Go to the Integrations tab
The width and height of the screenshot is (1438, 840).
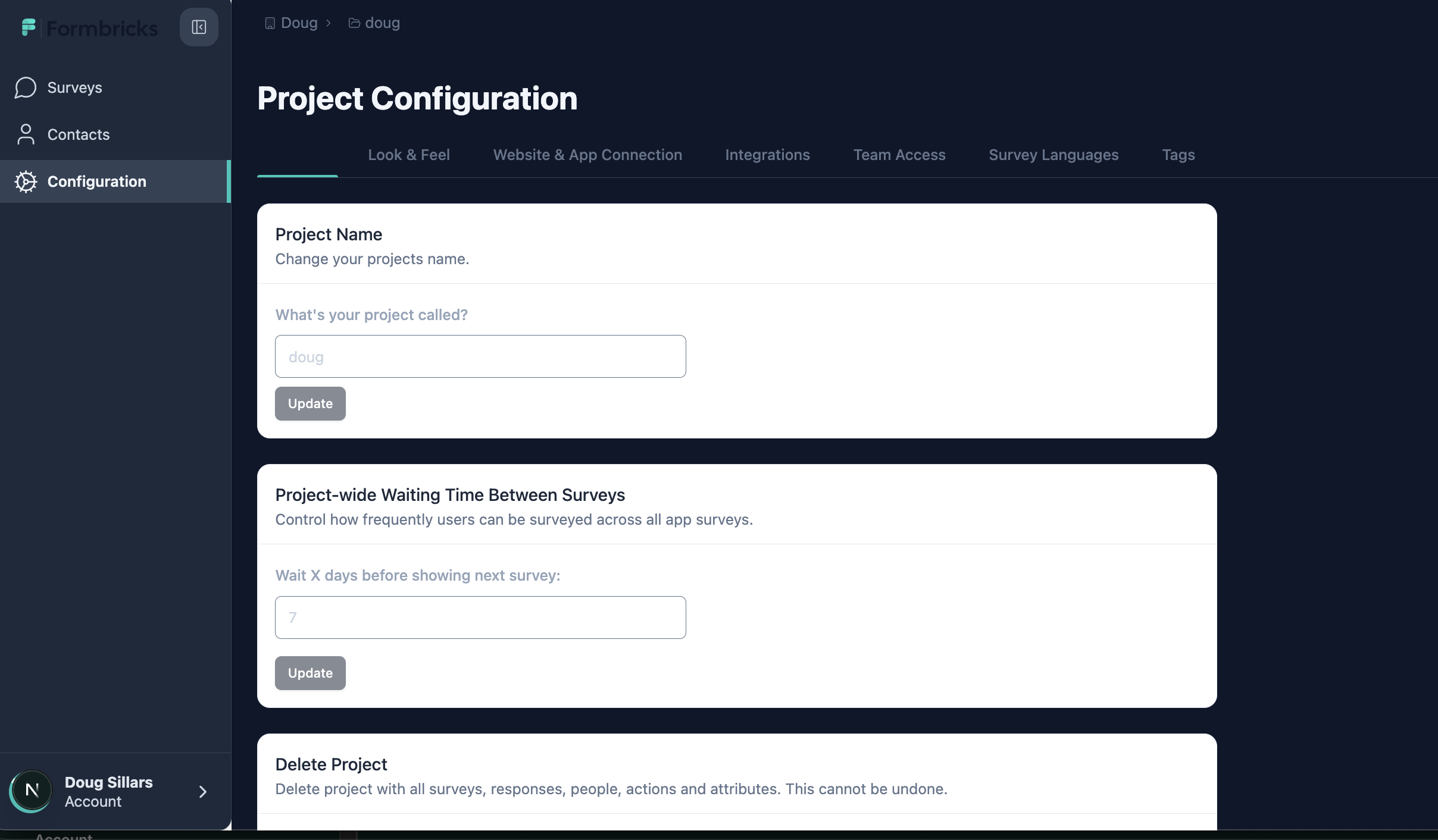pyautogui.click(x=767, y=155)
